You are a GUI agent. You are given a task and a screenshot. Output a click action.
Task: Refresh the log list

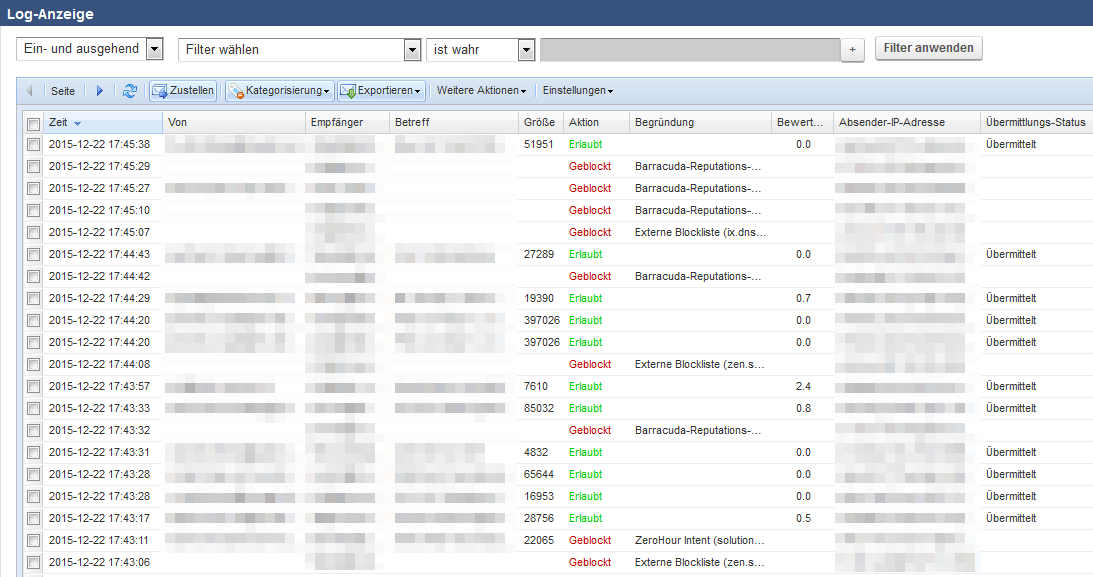pyautogui.click(x=130, y=91)
